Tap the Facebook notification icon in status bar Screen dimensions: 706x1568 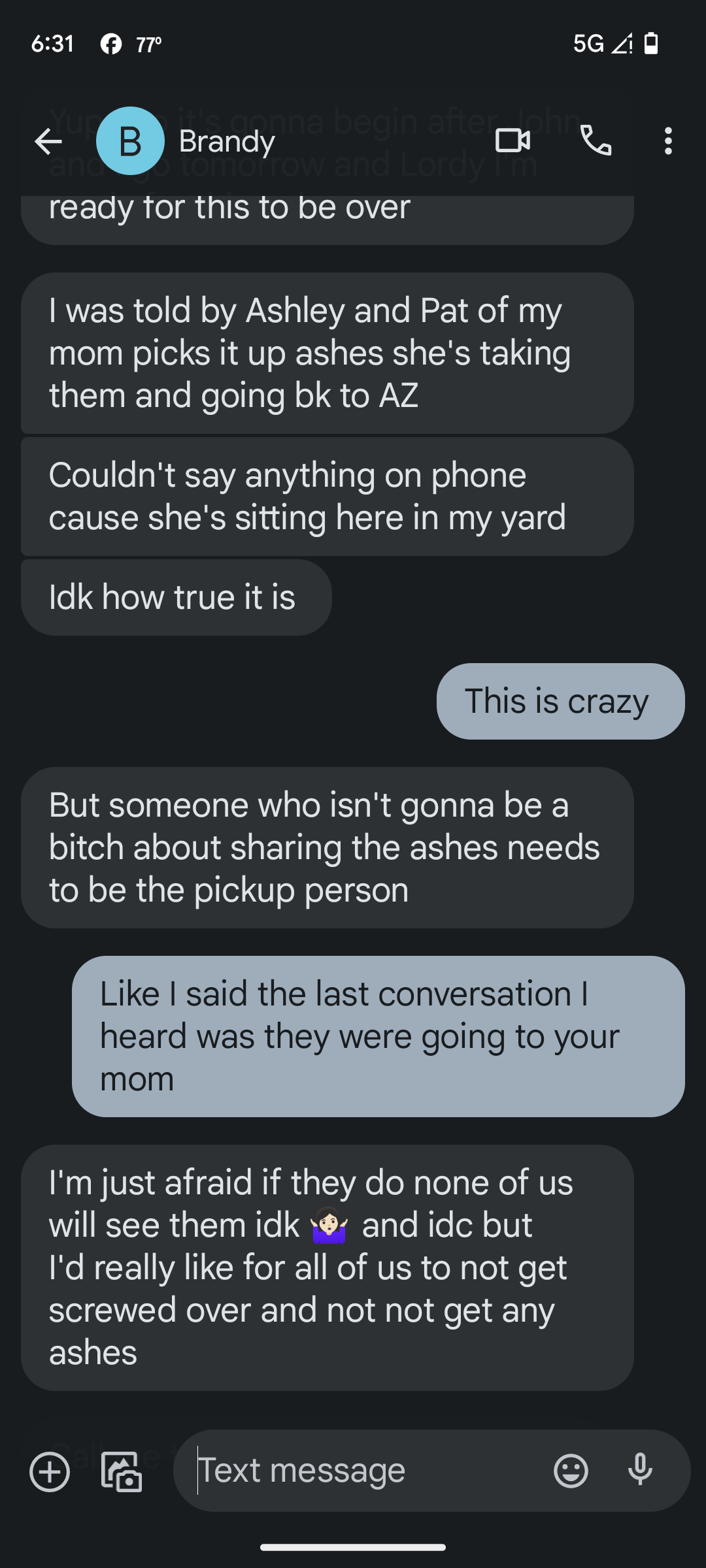click(111, 44)
